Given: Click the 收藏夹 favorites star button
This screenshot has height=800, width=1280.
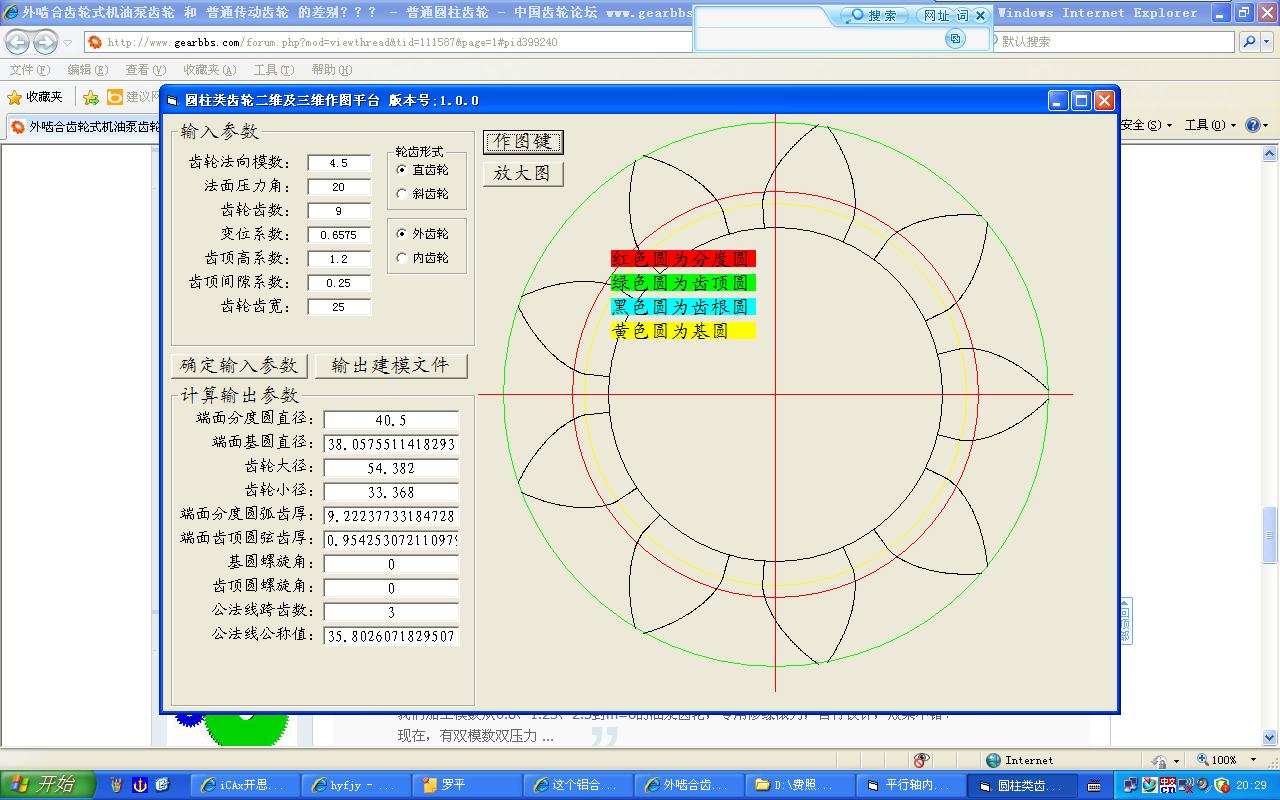Looking at the screenshot, I should tap(35, 97).
